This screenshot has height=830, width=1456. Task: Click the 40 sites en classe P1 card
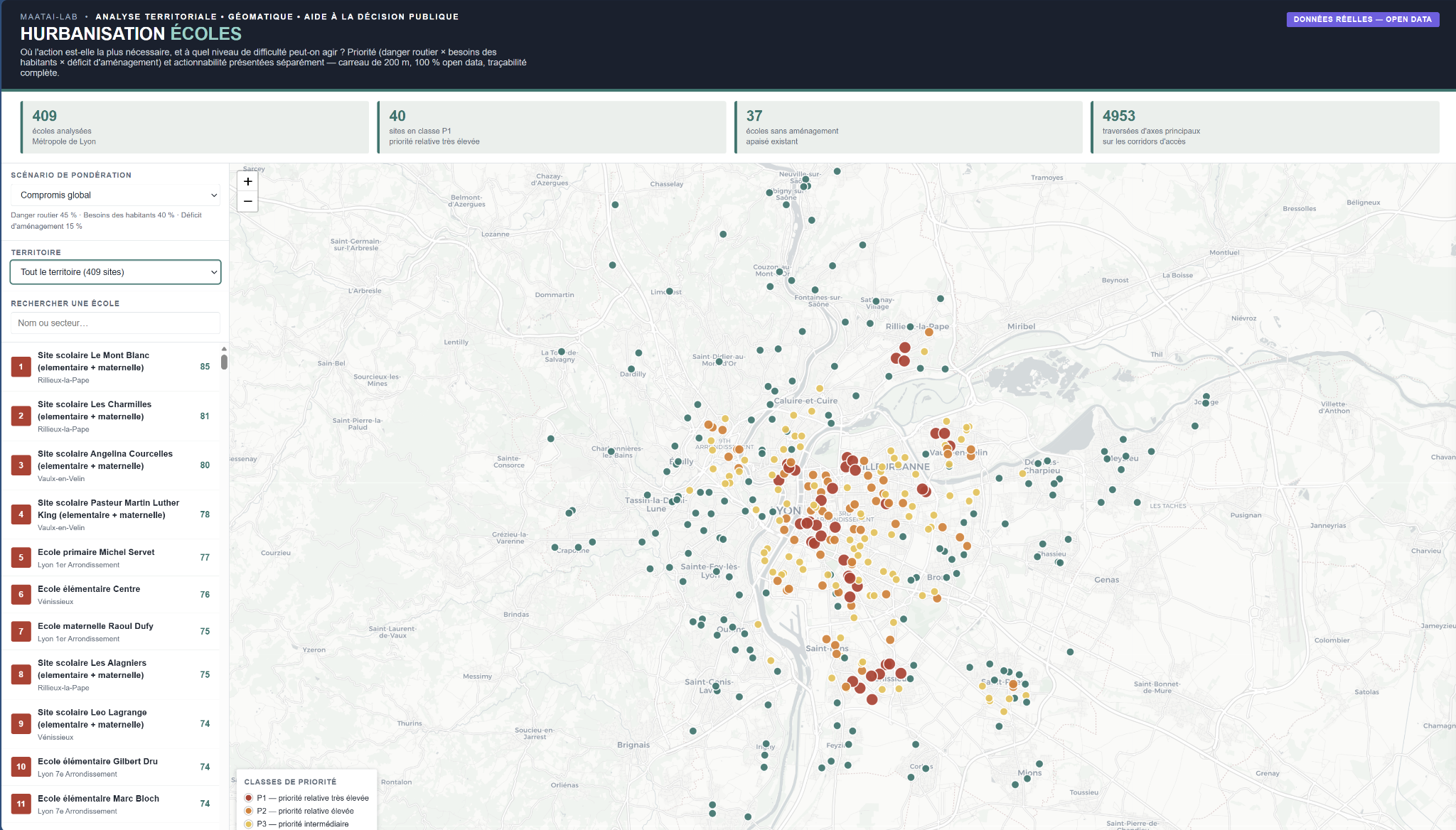click(x=552, y=127)
